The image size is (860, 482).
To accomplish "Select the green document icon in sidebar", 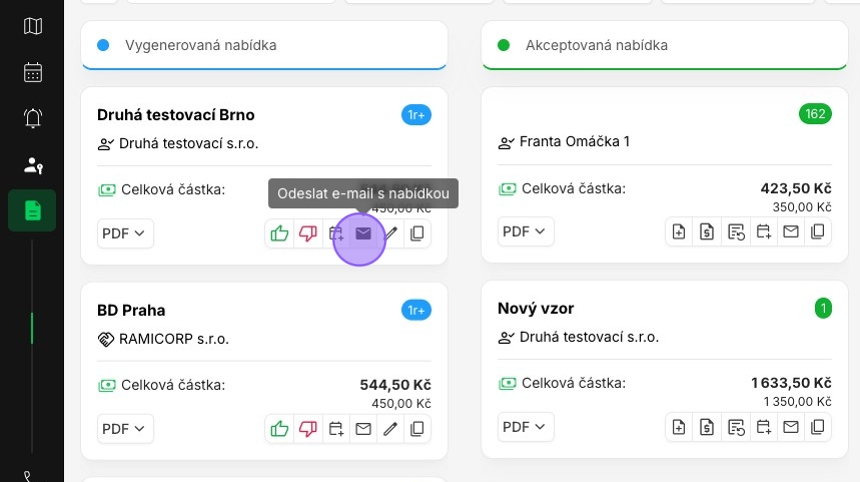I will (33, 210).
